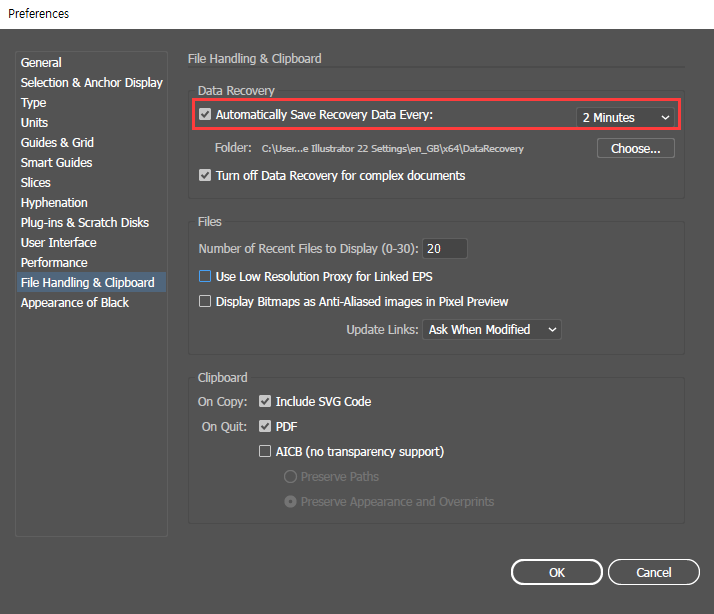Click the File Handling & Clipboard heading

(x=255, y=59)
